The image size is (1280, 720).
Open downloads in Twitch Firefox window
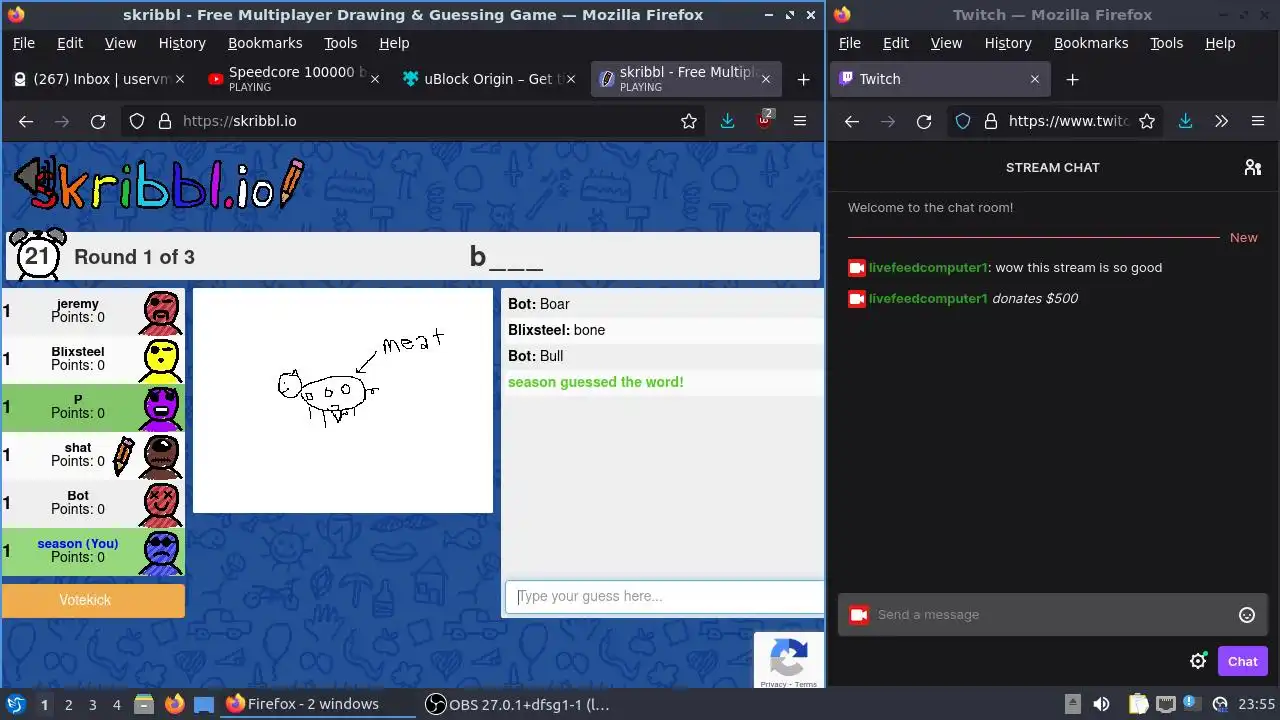point(1185,121)
